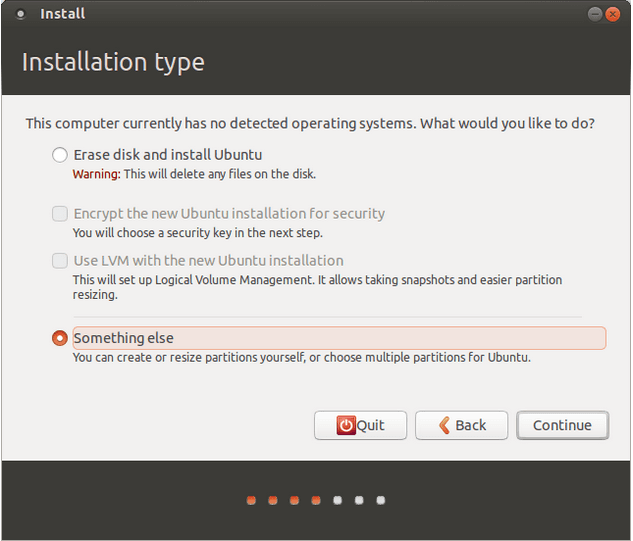Click 'Erase disk and install Ubuntu' label
Screen dimensions: 633x541
pyautogui.click(x=168, y=155)
